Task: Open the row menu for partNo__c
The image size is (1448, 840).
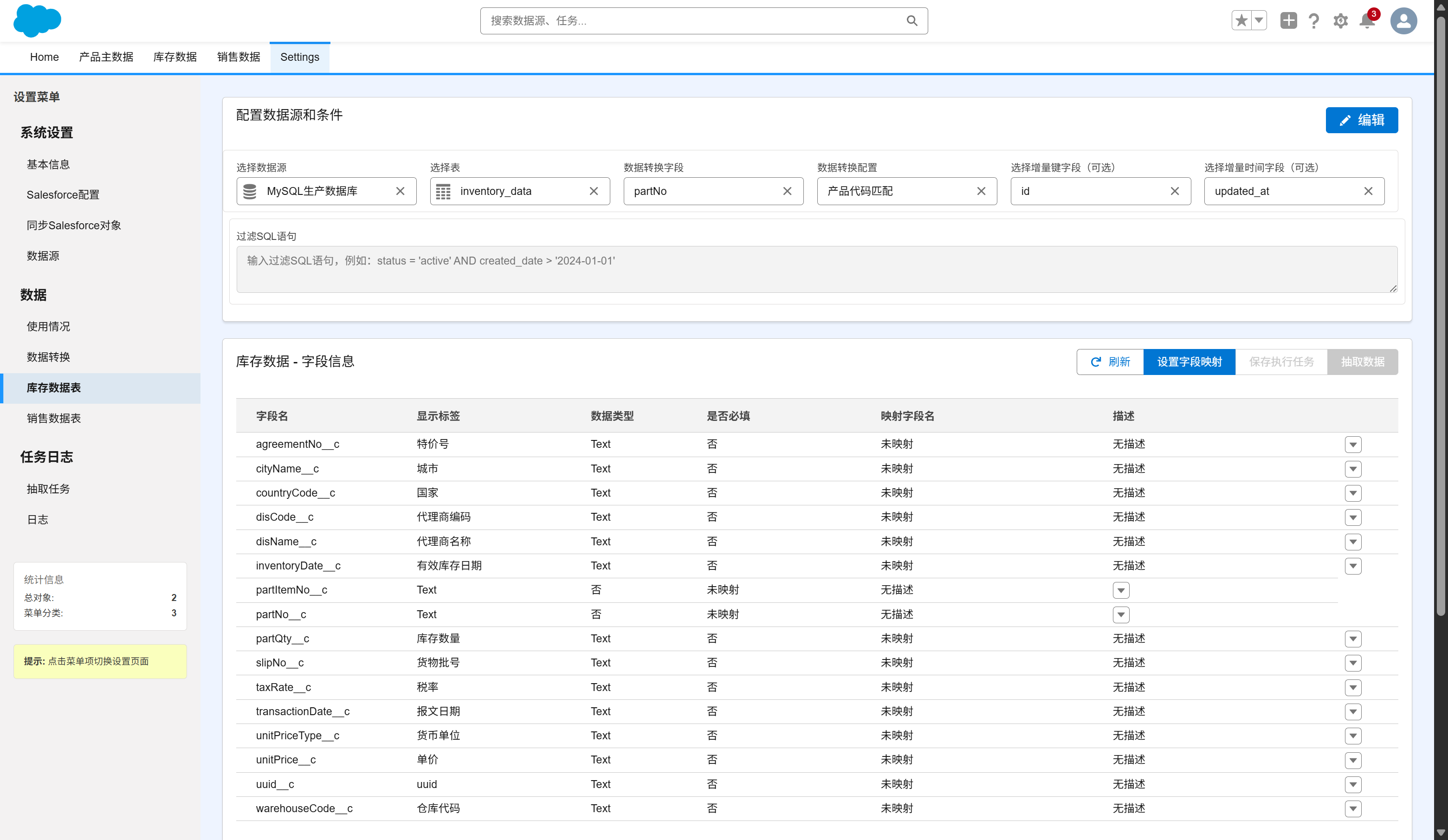Action: [x=1120, y=615]
